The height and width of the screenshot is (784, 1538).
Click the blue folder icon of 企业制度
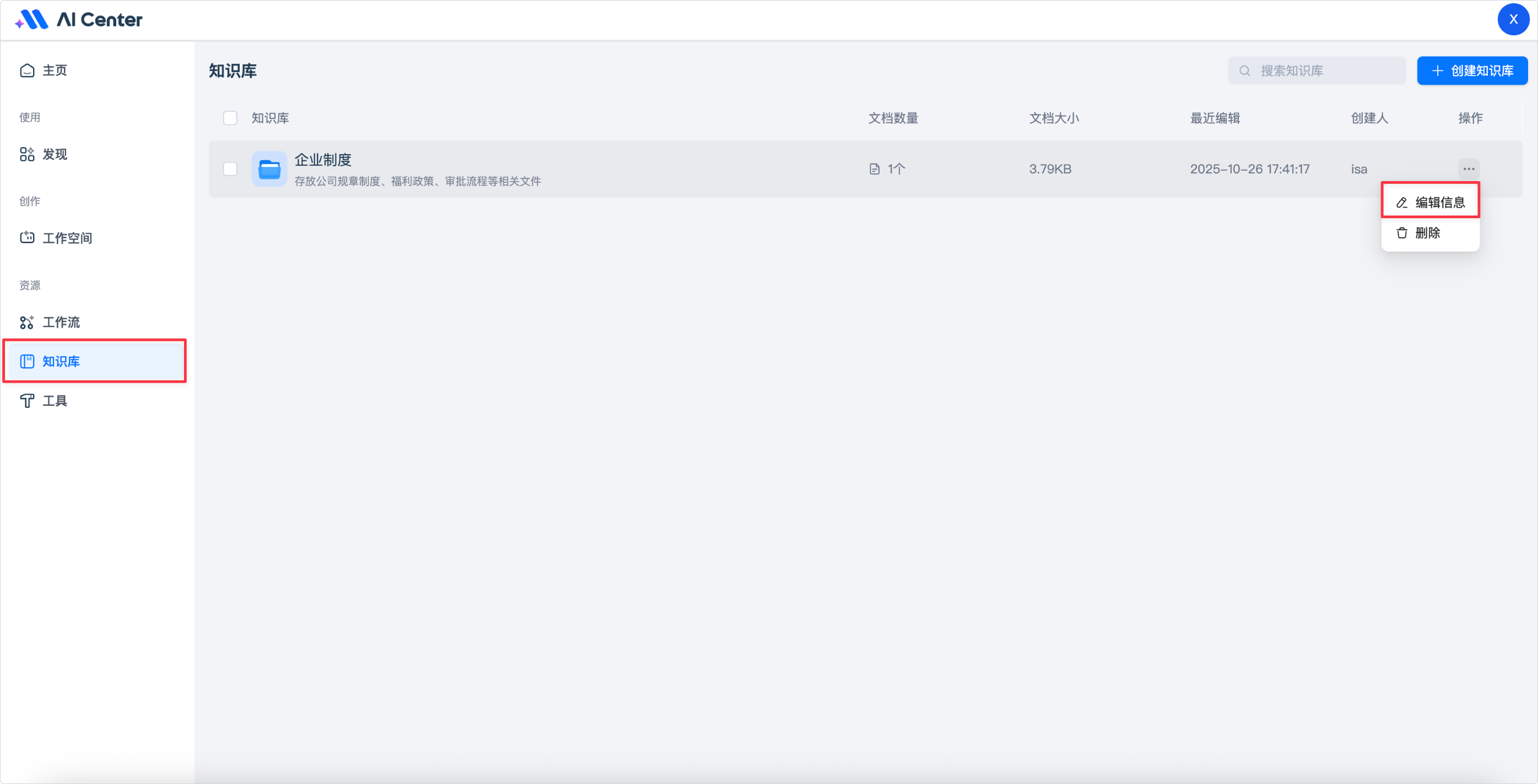click(269, 170)
